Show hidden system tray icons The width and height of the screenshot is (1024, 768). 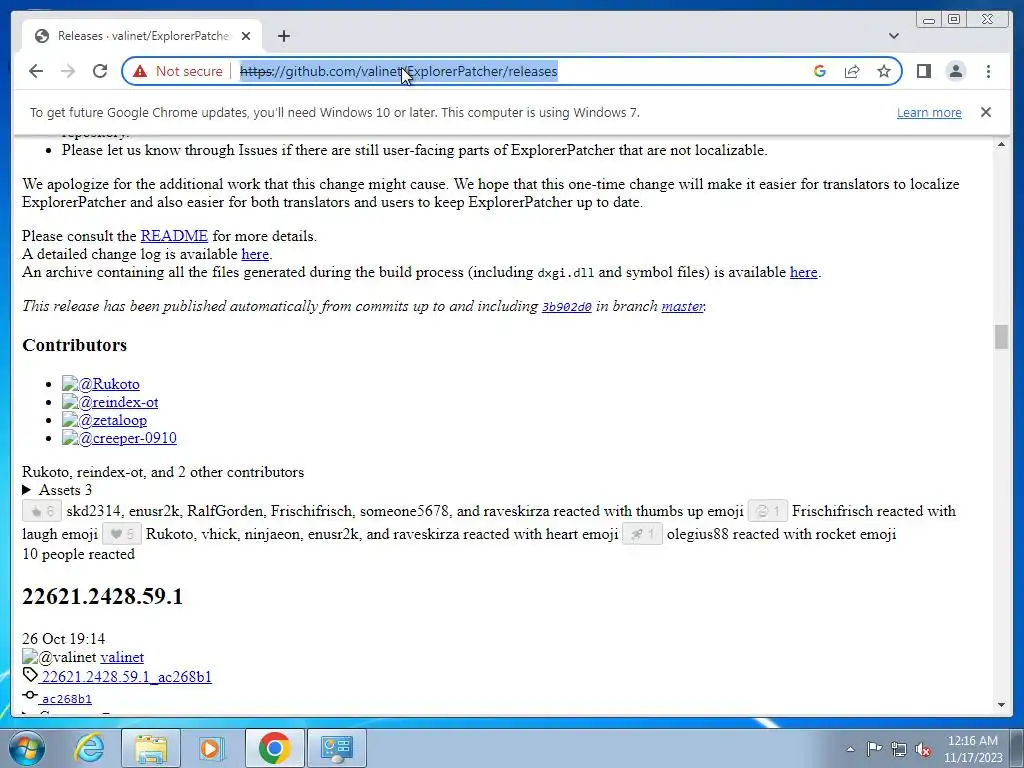850,749
